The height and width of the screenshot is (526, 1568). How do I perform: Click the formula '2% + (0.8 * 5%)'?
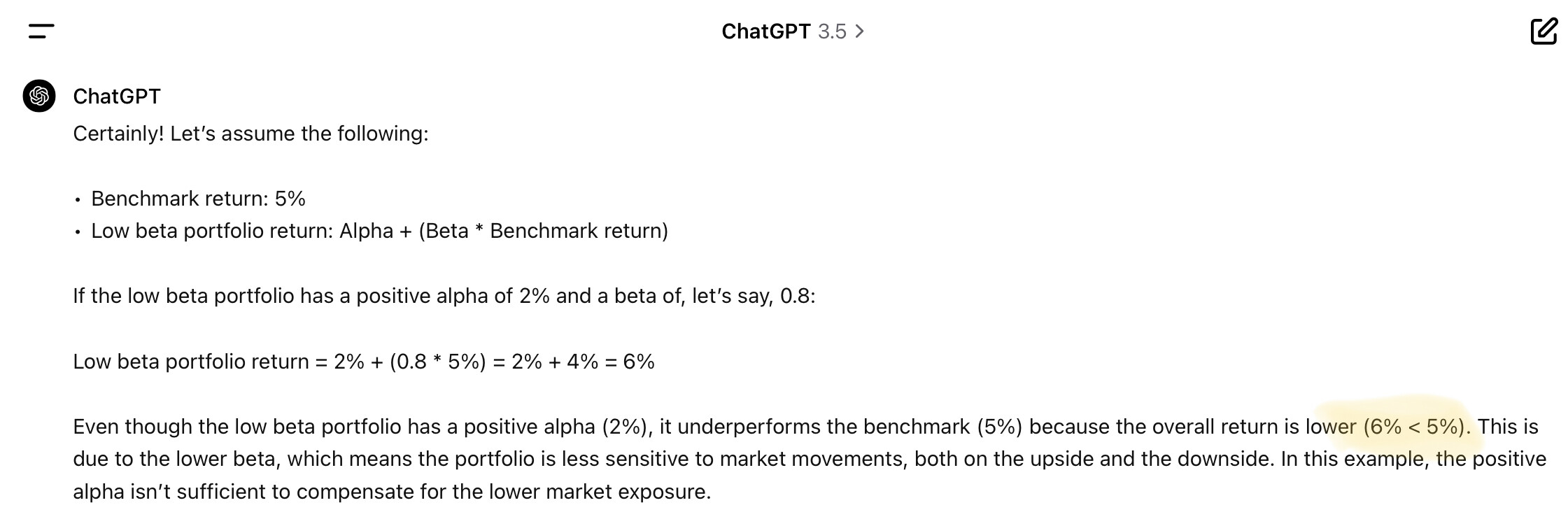[x=409, y=362]
